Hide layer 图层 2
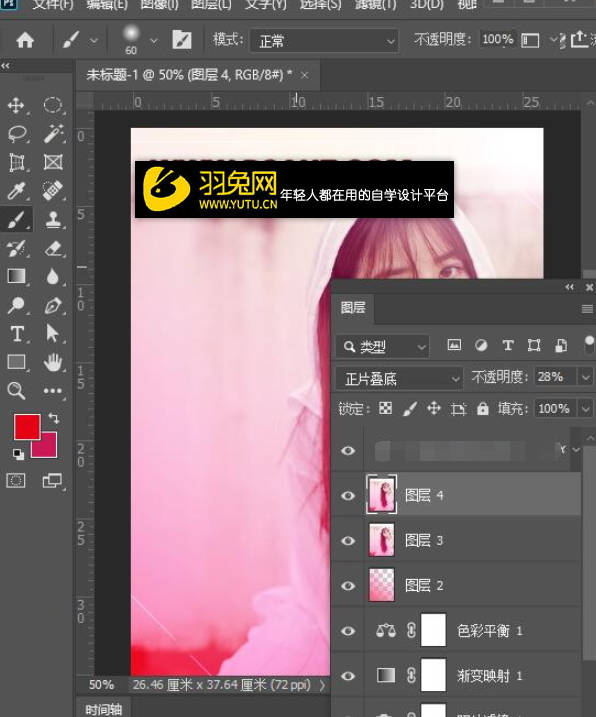Image resolution: width=596 pixels, height=717 pixels. [x=348, y=586]
